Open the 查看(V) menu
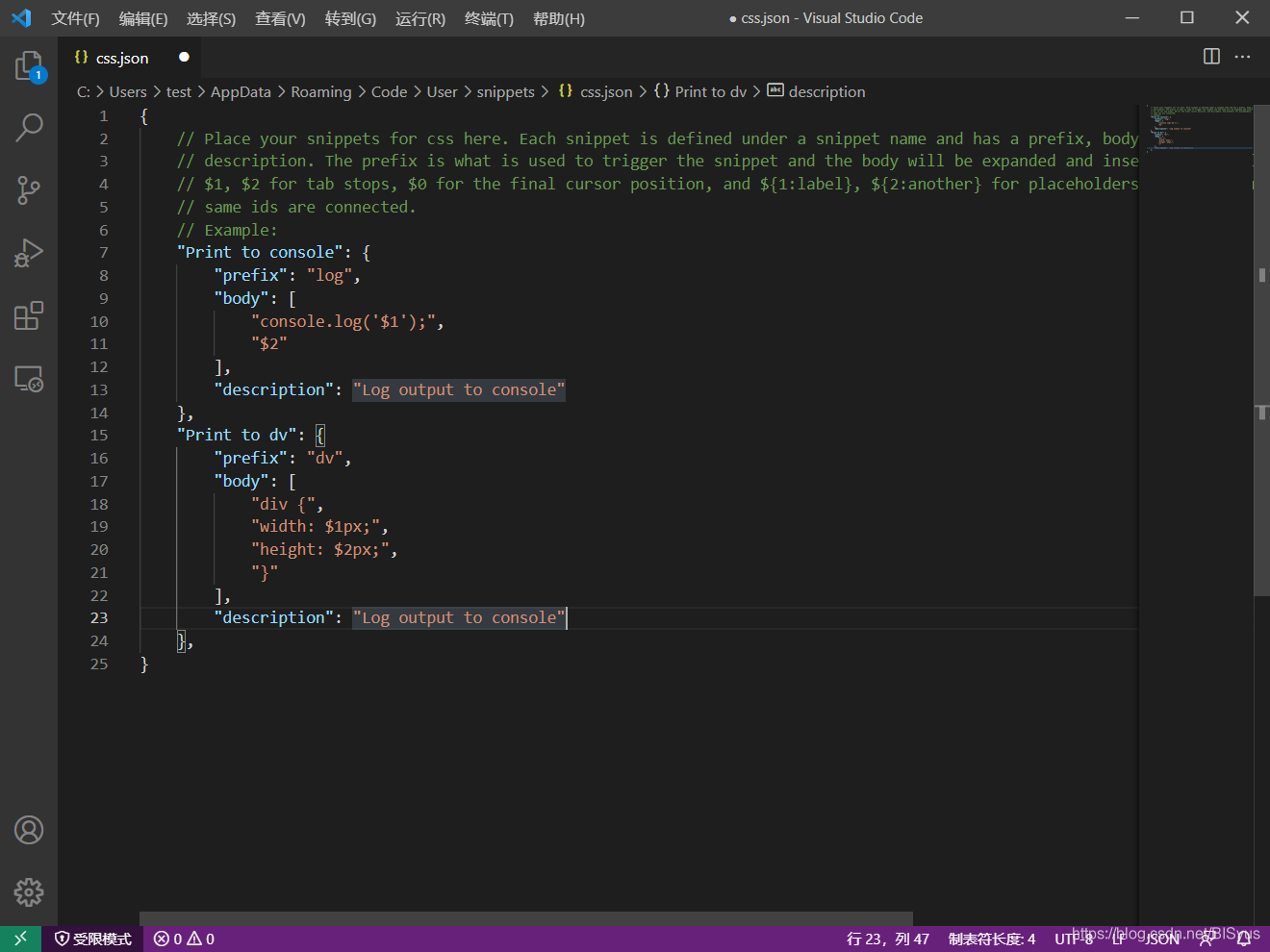The width and height of the screenshot is (1270, 952). point(280,18)
